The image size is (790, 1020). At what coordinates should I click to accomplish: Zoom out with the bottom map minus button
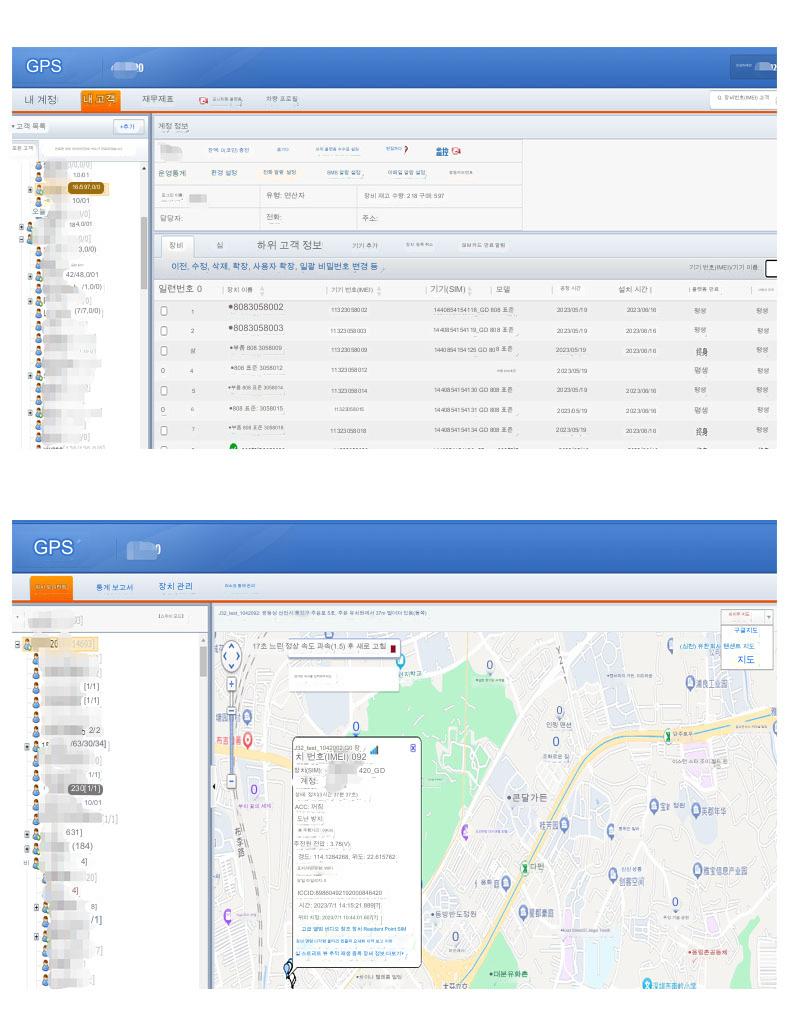point(232,781)
